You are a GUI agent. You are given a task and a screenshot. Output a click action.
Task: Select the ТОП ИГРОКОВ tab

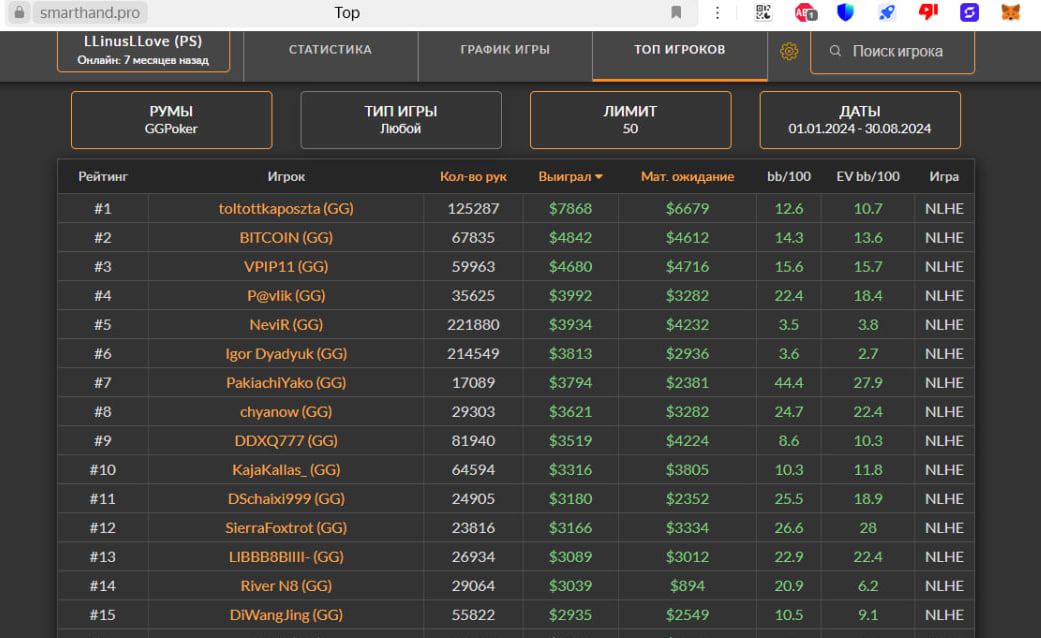[679, 50]
